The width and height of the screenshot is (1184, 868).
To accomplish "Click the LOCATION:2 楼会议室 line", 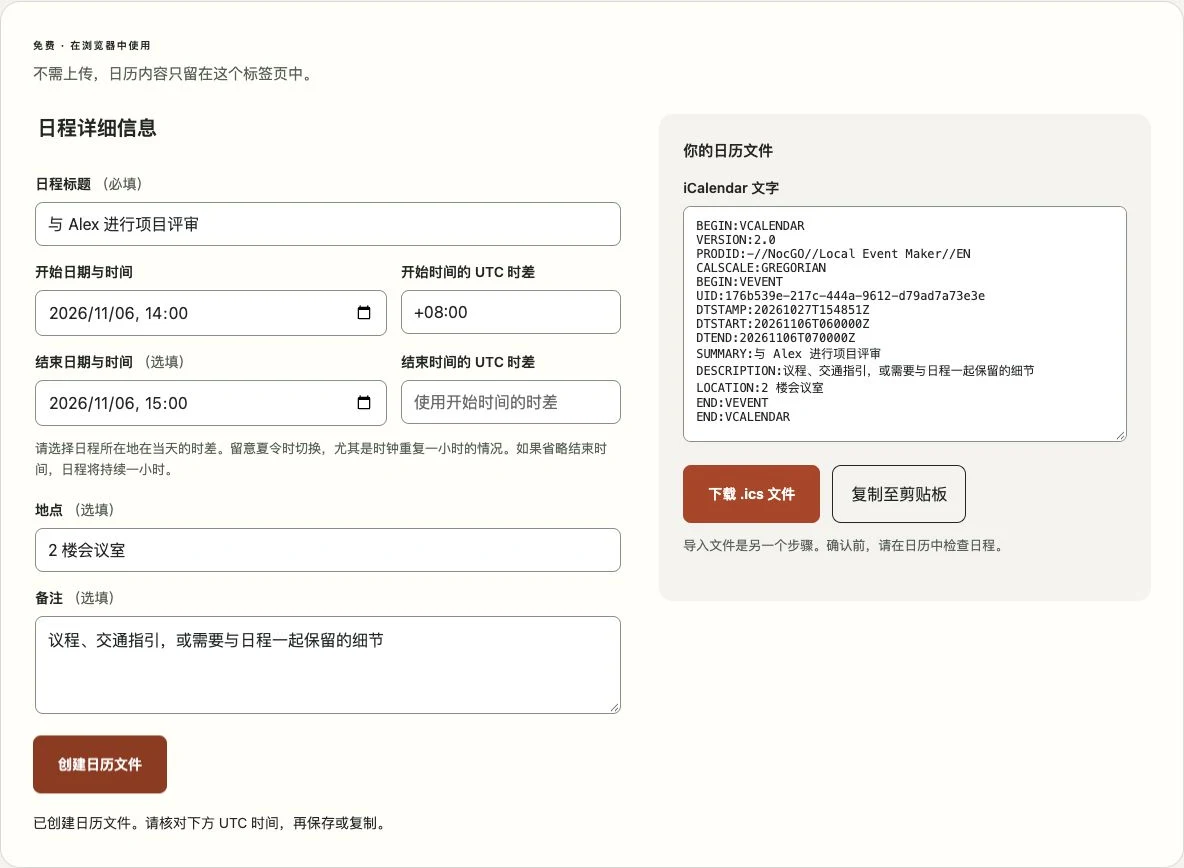I will click(760, 387).
